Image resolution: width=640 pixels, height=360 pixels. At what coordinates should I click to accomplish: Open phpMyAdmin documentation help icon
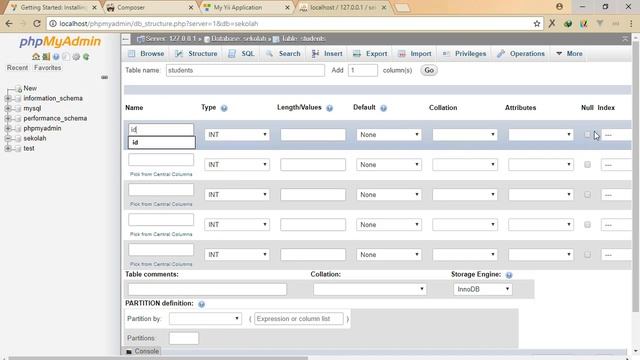point(56,57)
